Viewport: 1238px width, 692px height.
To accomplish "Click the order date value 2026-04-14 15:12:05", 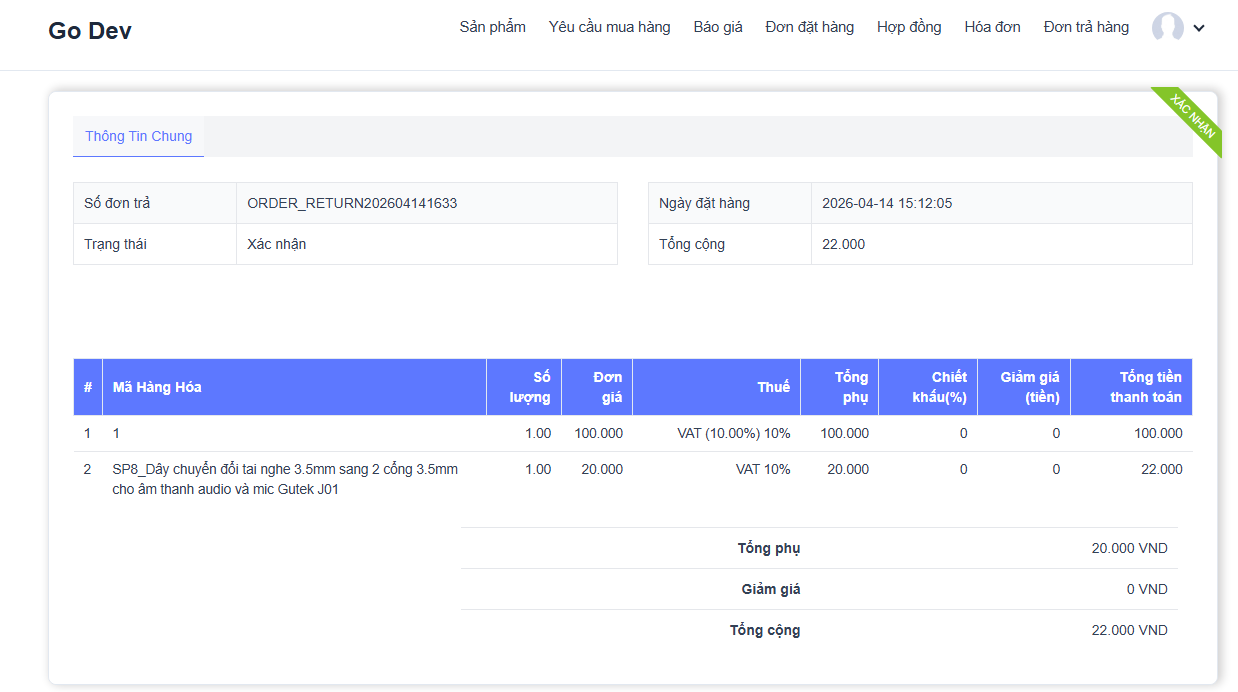I will point(886,203).
